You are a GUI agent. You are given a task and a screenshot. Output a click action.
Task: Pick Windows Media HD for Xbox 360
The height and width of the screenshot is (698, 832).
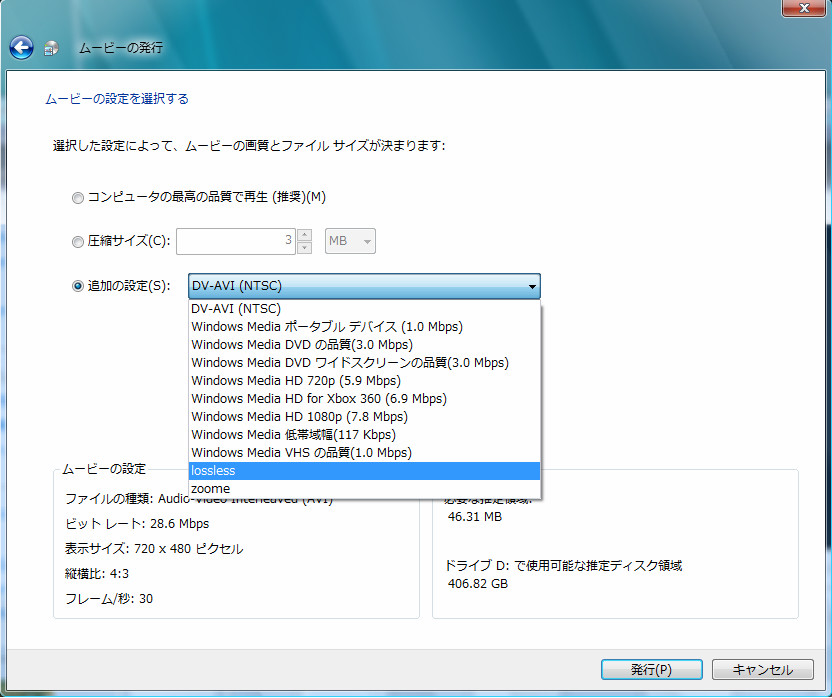(x=319, y=399)
